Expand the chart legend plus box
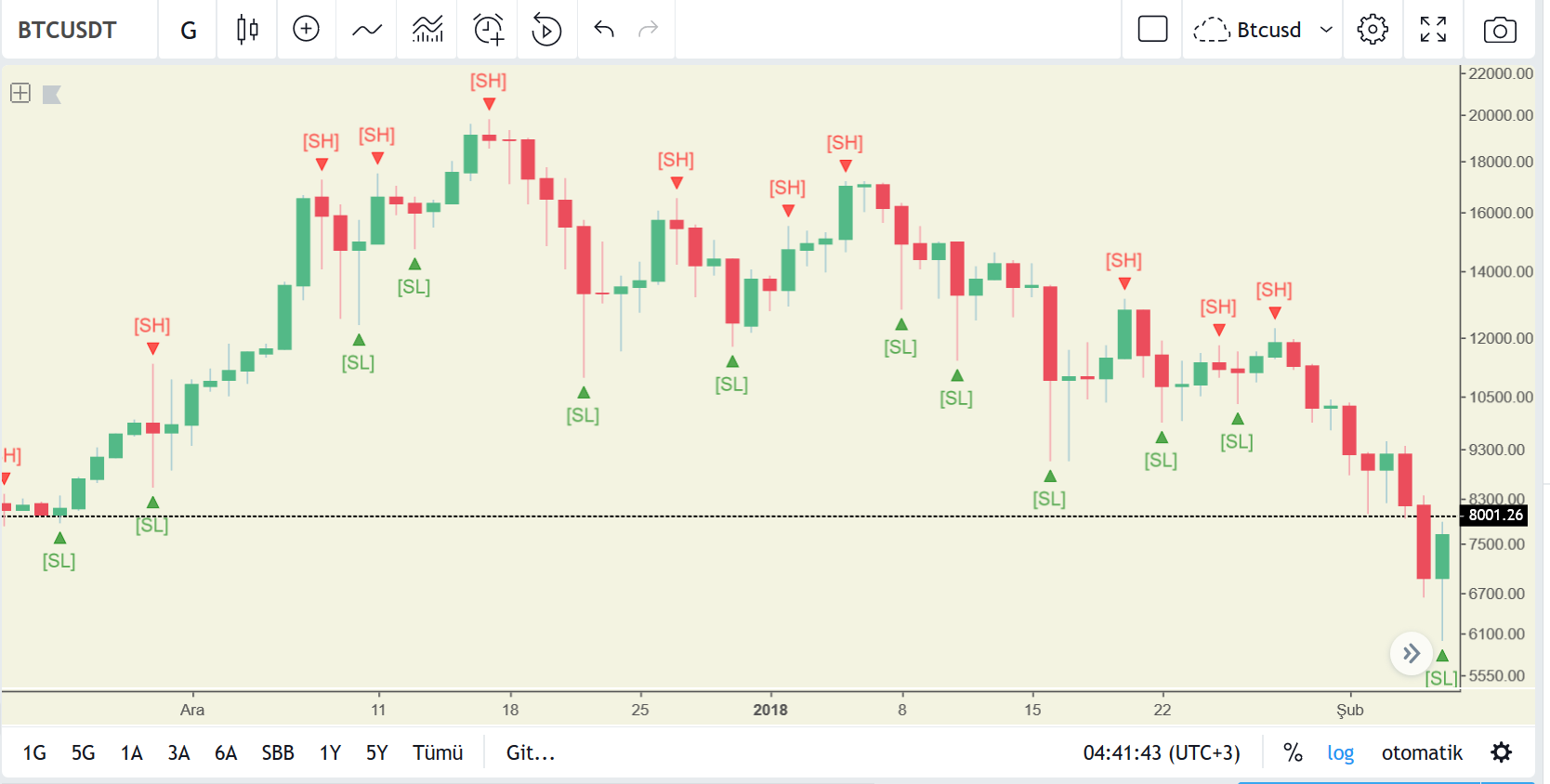Image resolution: width=1550 pixels, height=784 pixels. (x=20, y=93)
